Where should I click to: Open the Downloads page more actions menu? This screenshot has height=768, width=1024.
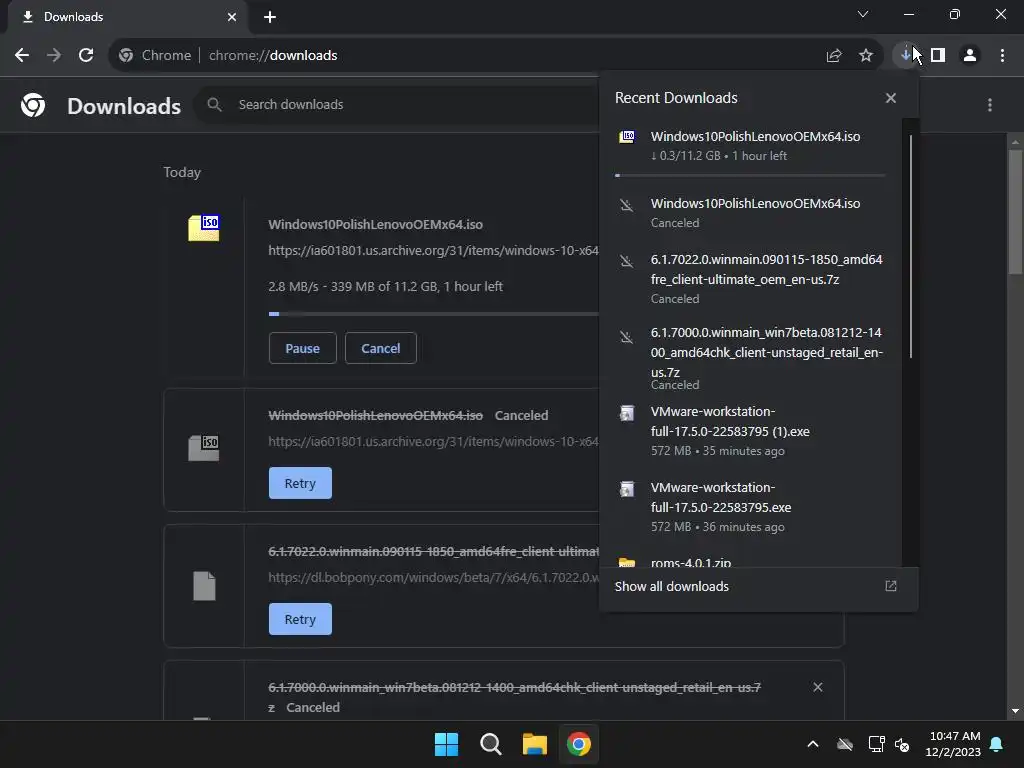(x=990, y=105)
